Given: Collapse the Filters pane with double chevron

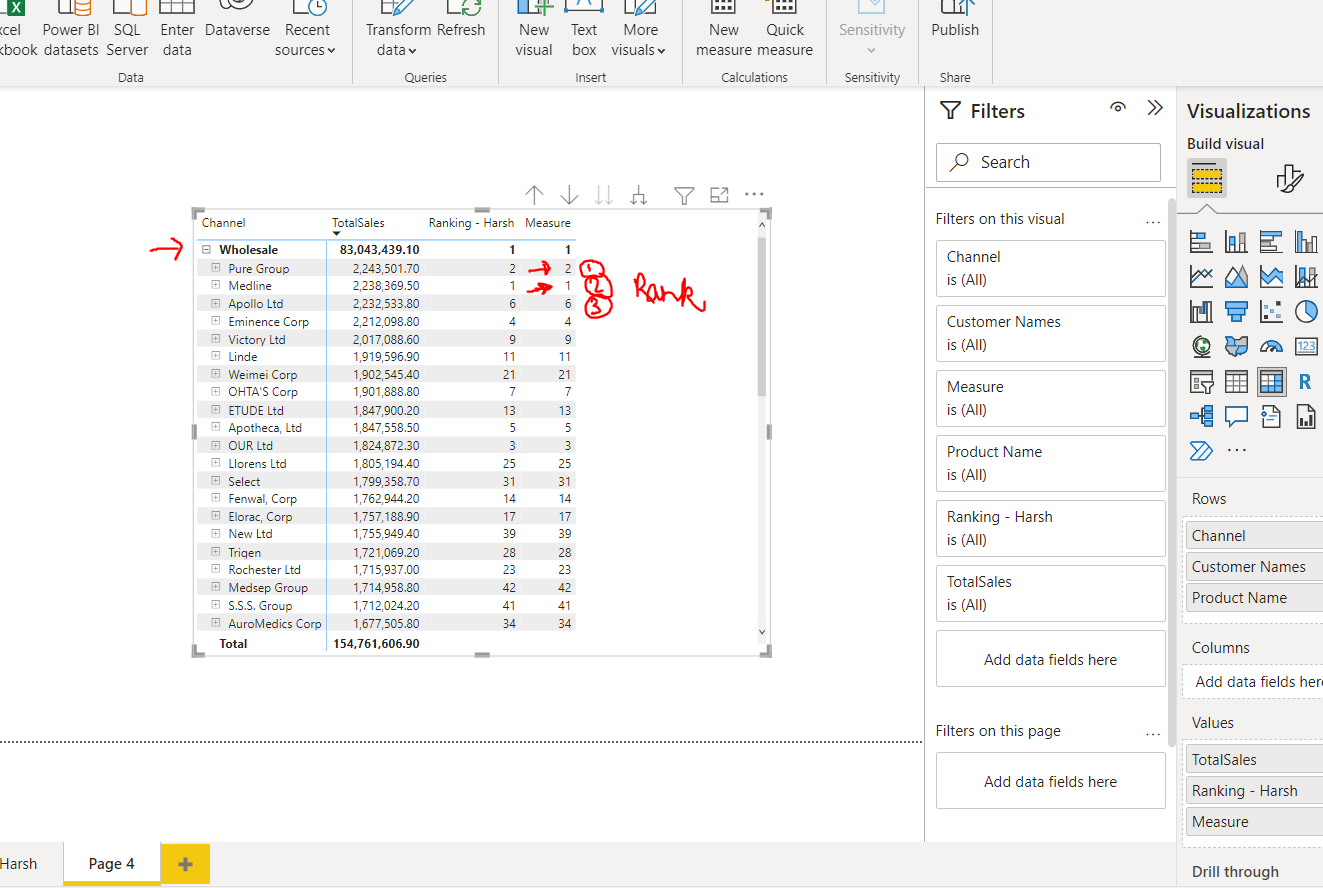Looking at the screenshot, I should tap(1155, 108).
